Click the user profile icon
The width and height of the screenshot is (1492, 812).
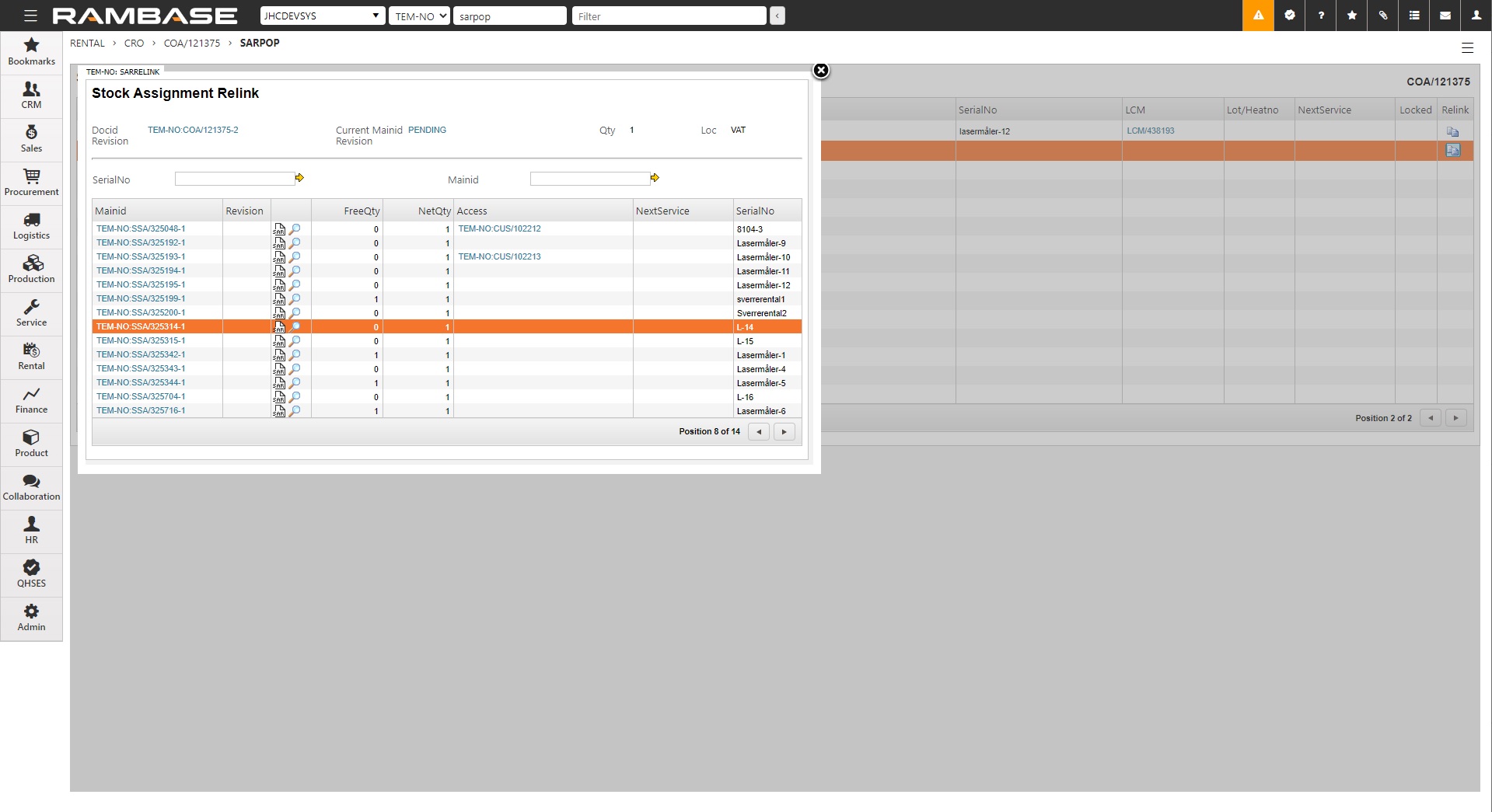(1476, 16)
